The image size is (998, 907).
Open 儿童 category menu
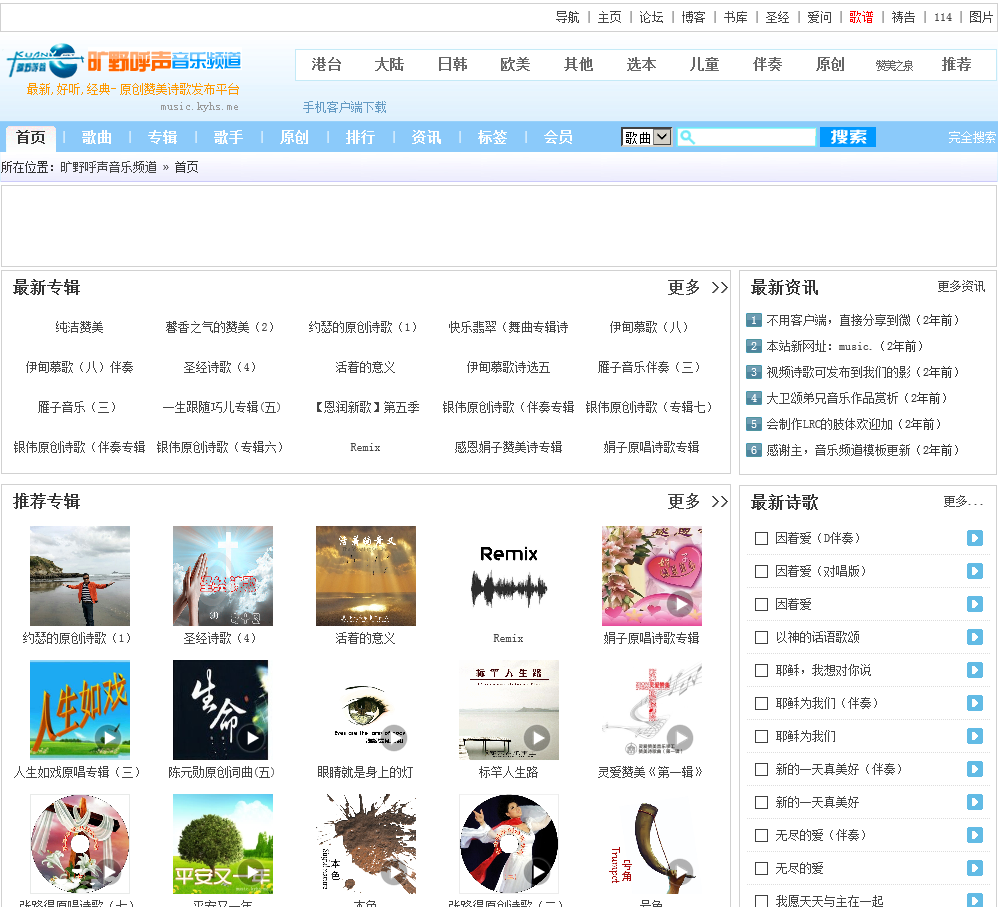pyautogui.click(x=705, y=64)
